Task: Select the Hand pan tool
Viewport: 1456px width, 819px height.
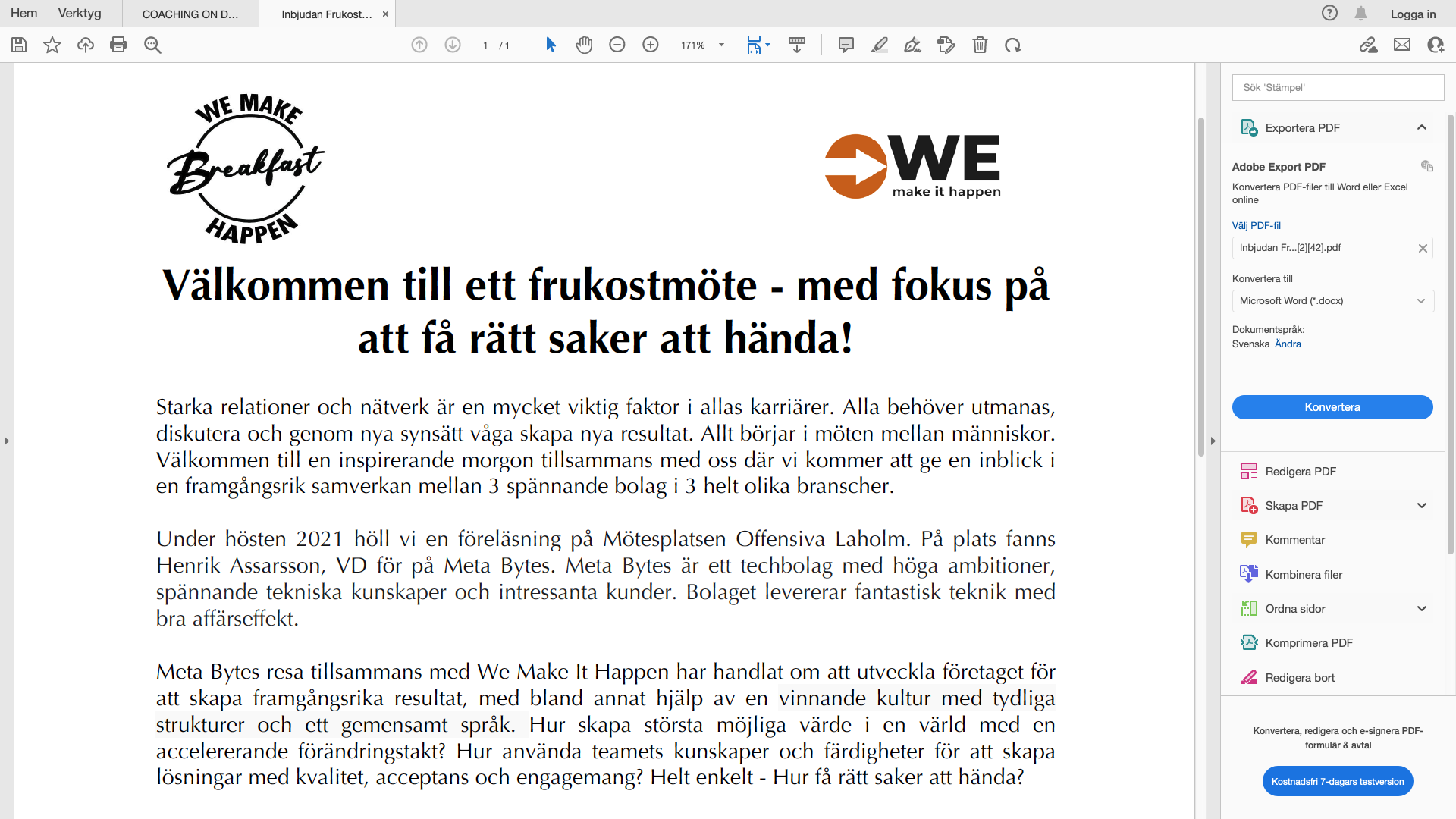Action: coord(583,45)
